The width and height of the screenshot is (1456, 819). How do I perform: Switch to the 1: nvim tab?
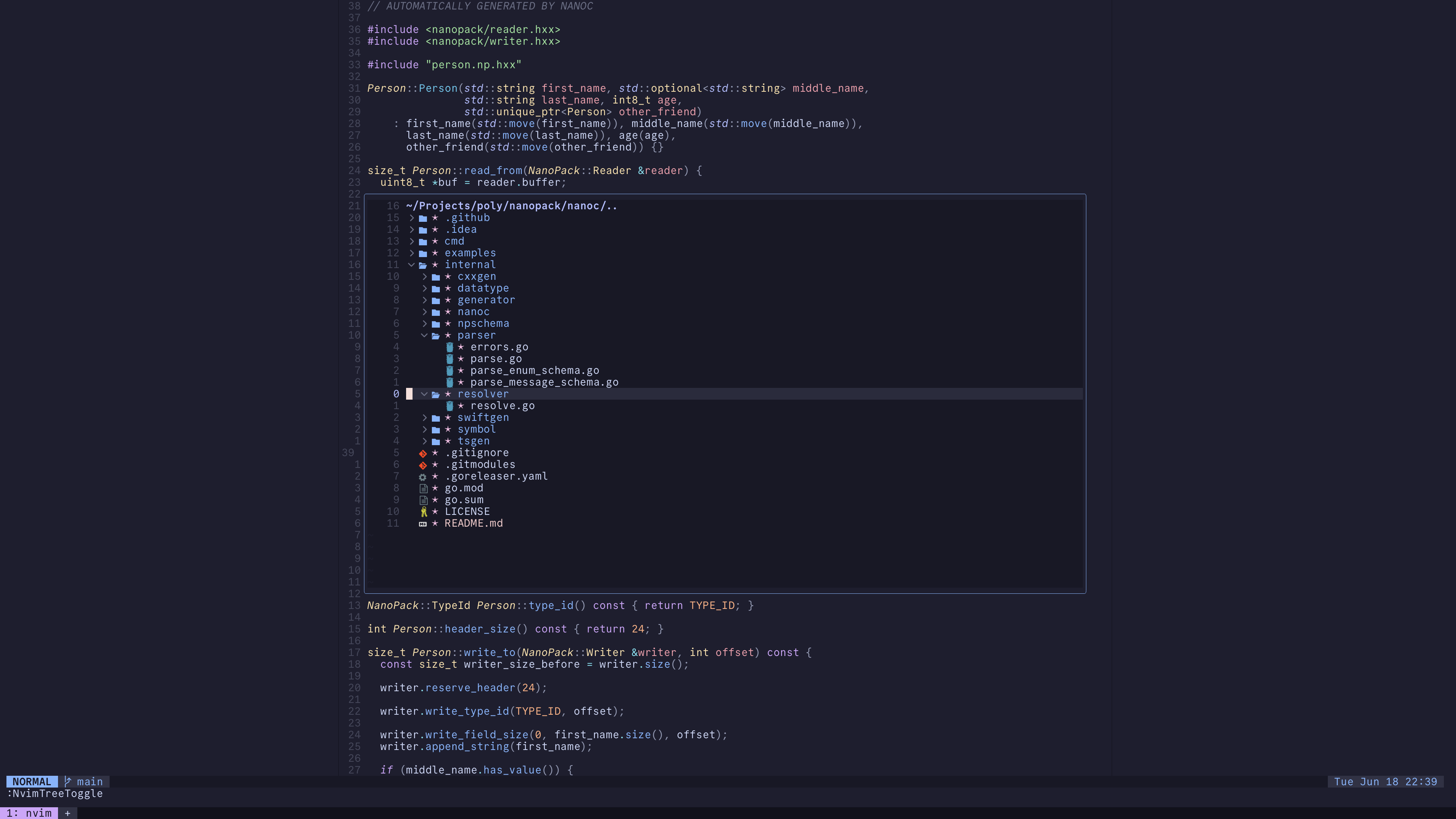(x=29, y=813)
